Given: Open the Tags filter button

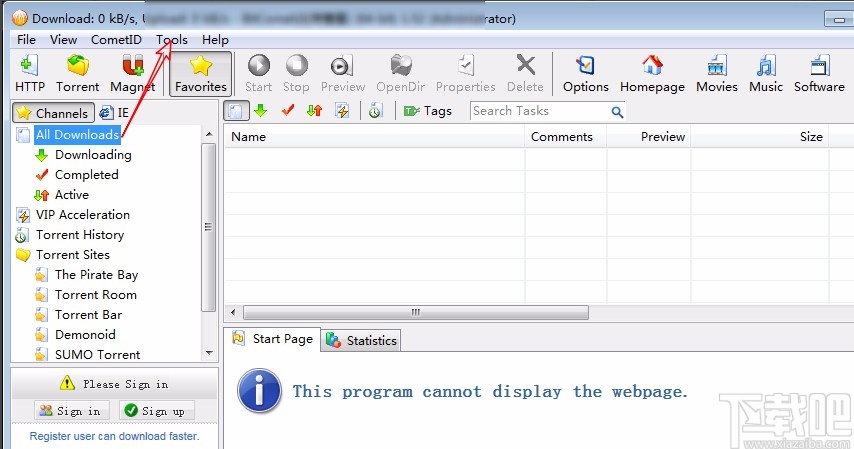Looking at the screenshot, I should (428, 111).
